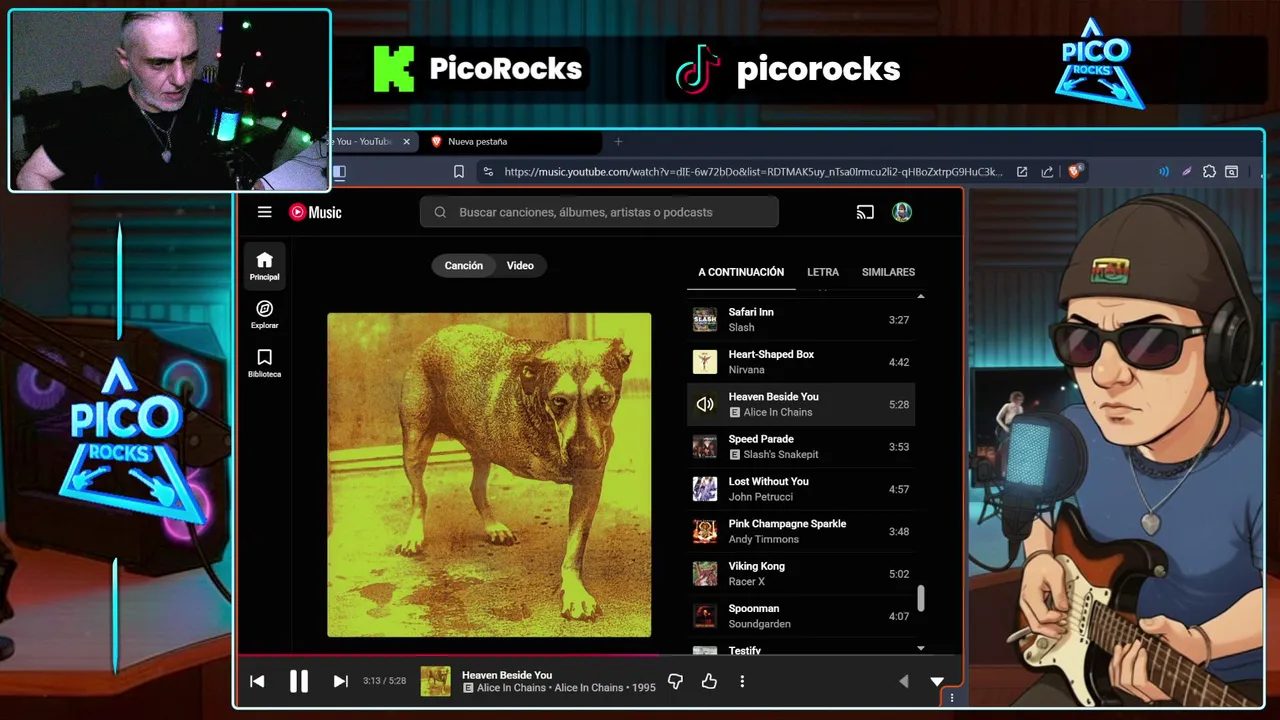
Task: Click the purple feather extension icon
Action: pyautogui.click(x=1186, y=172)
